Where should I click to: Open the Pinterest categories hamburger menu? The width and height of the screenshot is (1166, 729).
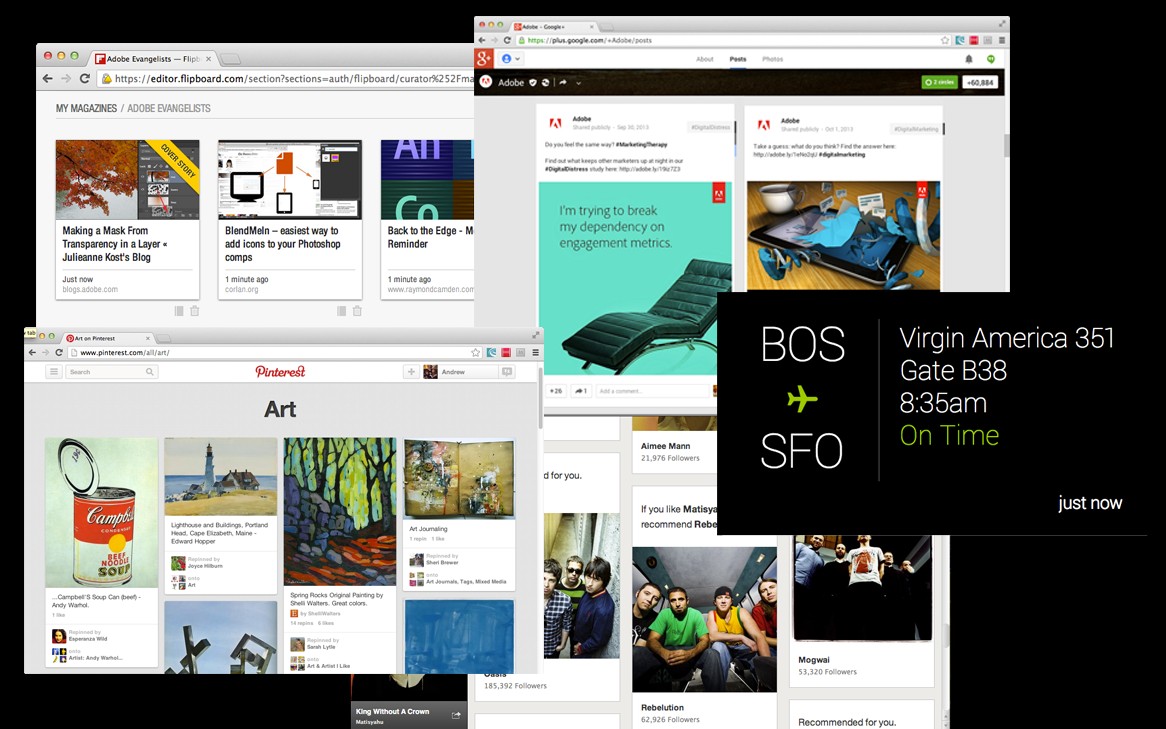54,372
